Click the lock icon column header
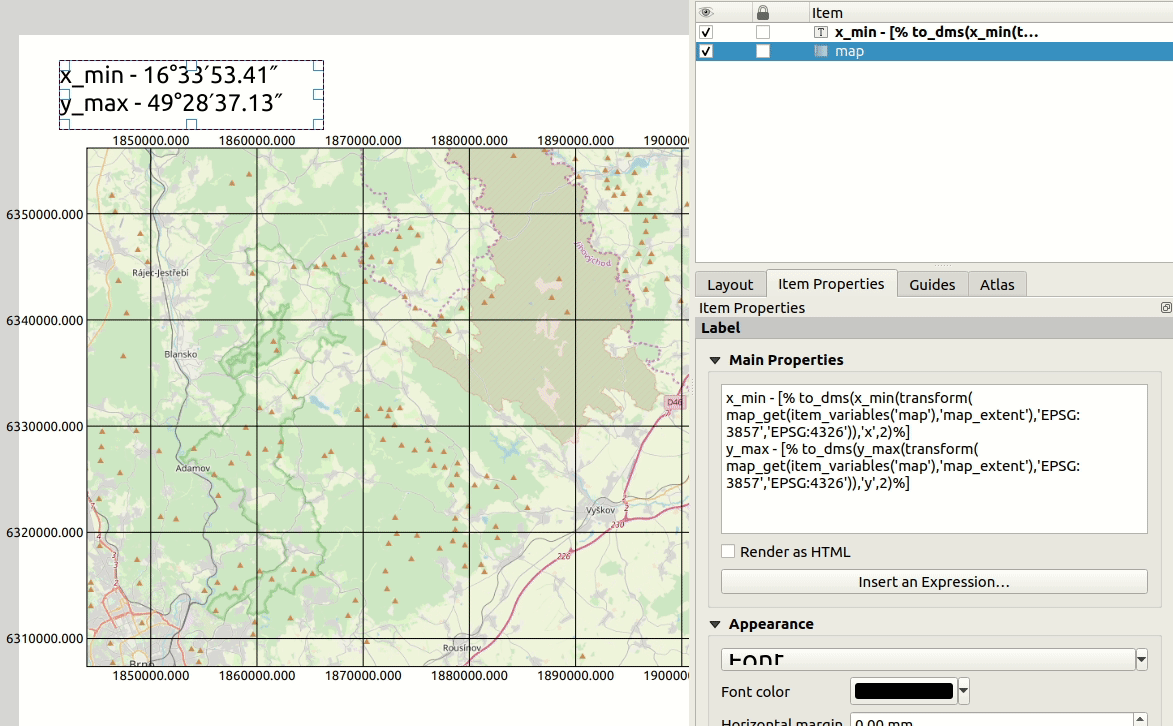This screenshot has width=1173, height=726. click(763, 12)
